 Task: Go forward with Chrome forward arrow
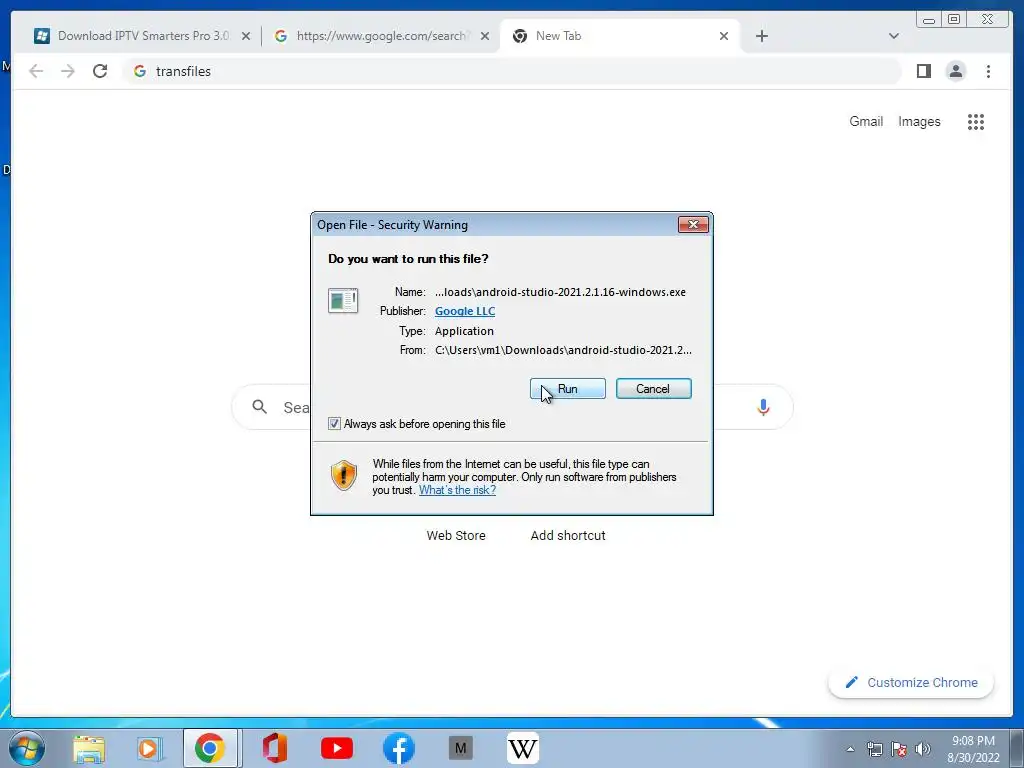pos(68,71)
